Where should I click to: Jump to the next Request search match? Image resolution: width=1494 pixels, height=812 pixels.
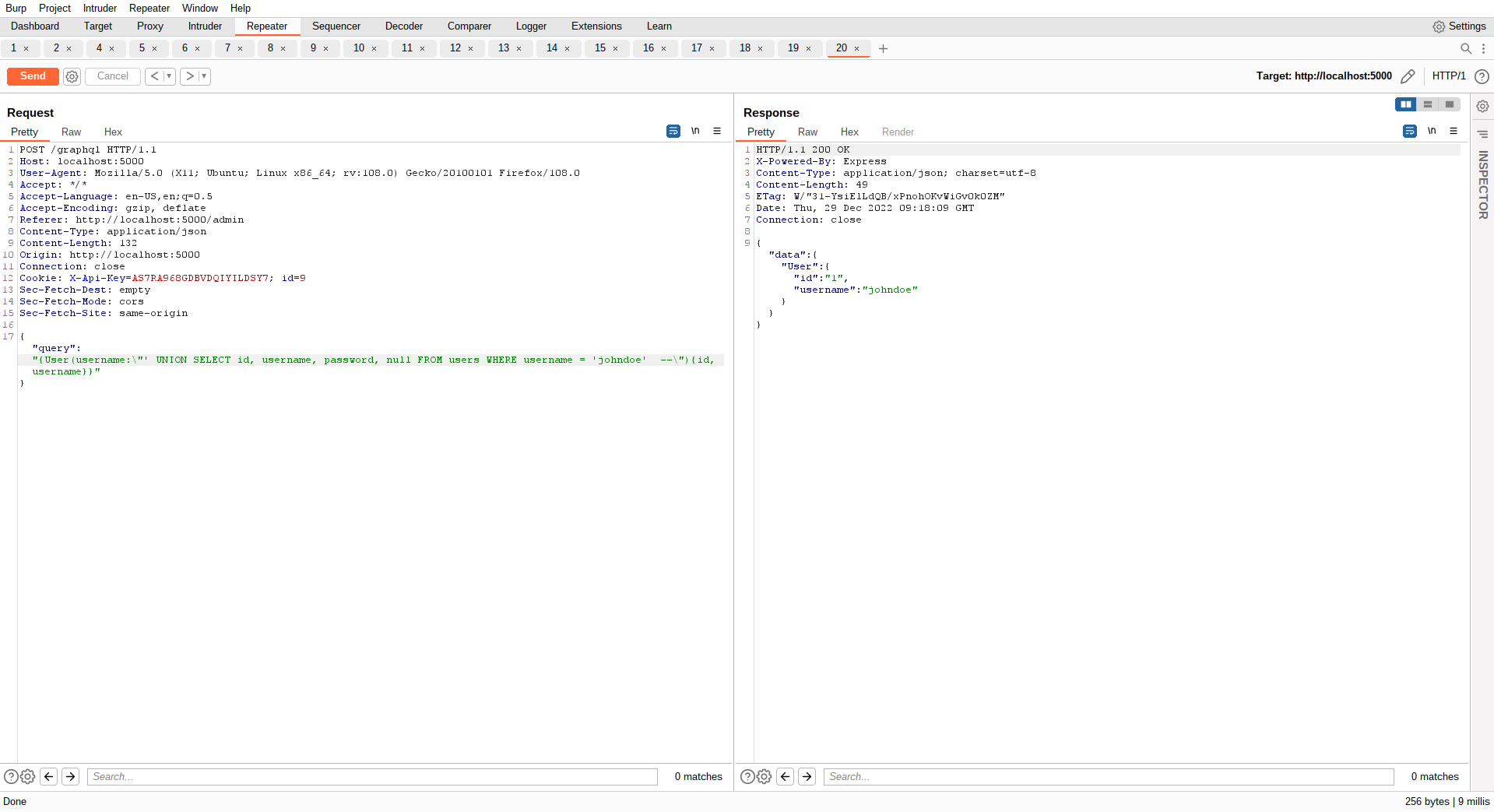pos(71,776)
